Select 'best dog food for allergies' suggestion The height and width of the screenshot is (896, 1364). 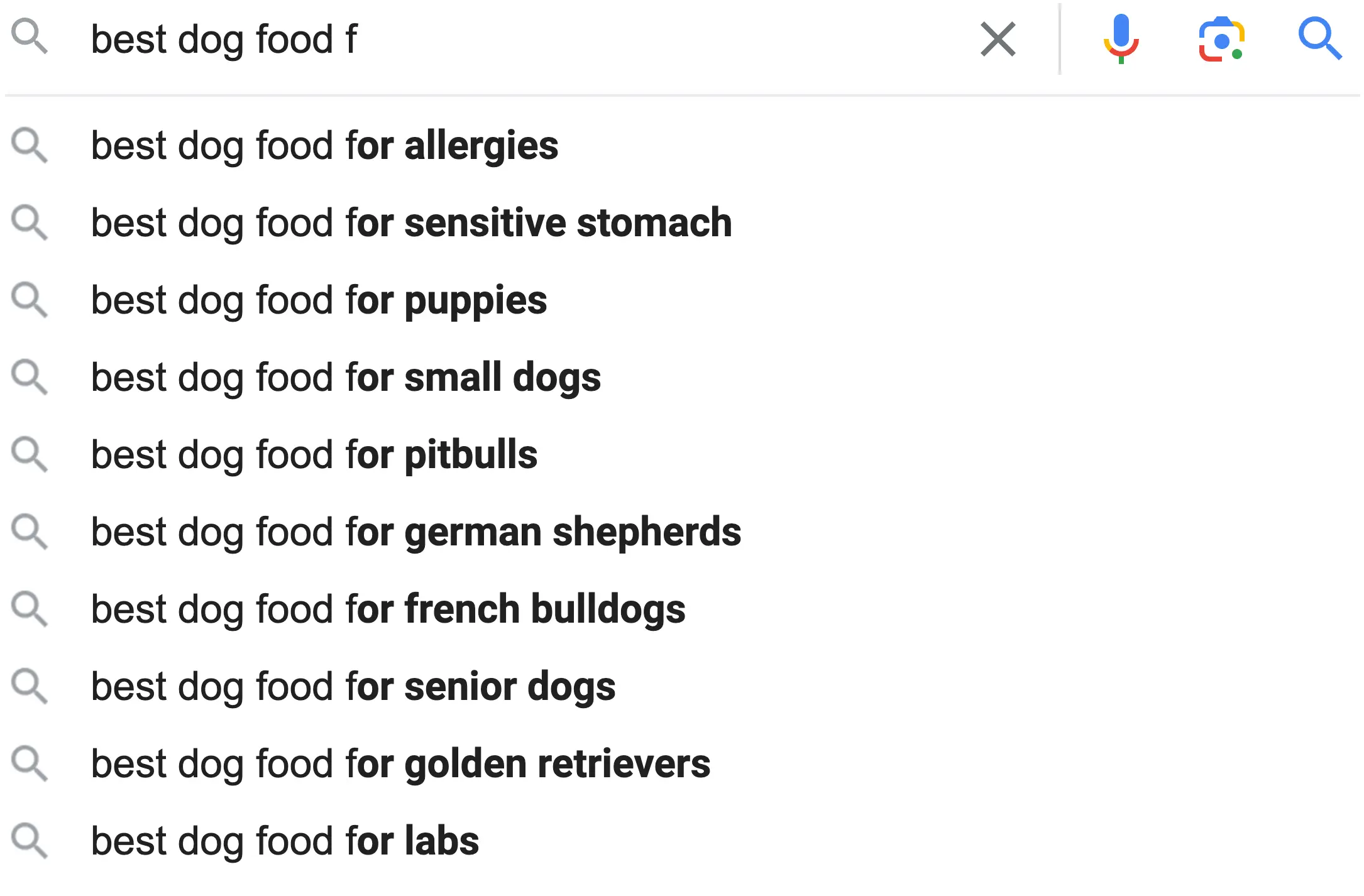coord(324,146)
